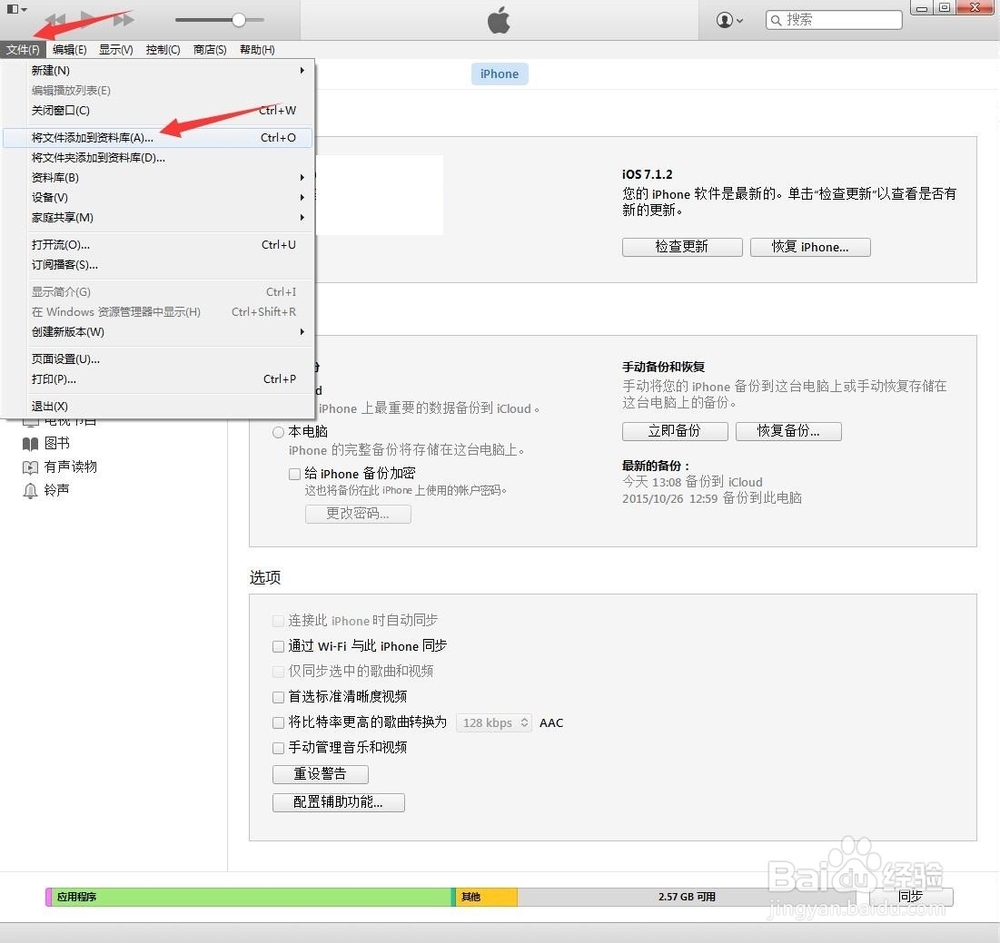Choose 打印(P)... menu entry
The image size is (1000, 943).
point(158,379)
